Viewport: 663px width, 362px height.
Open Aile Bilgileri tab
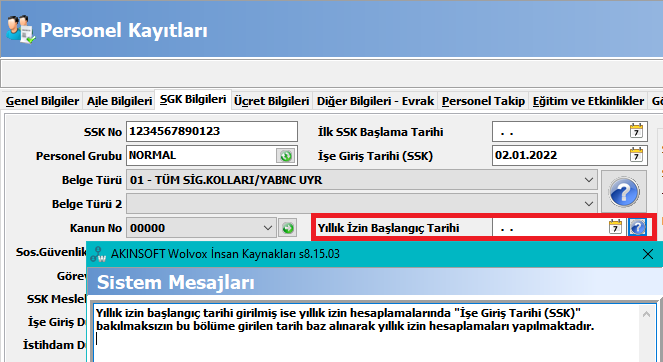point(119,101)
